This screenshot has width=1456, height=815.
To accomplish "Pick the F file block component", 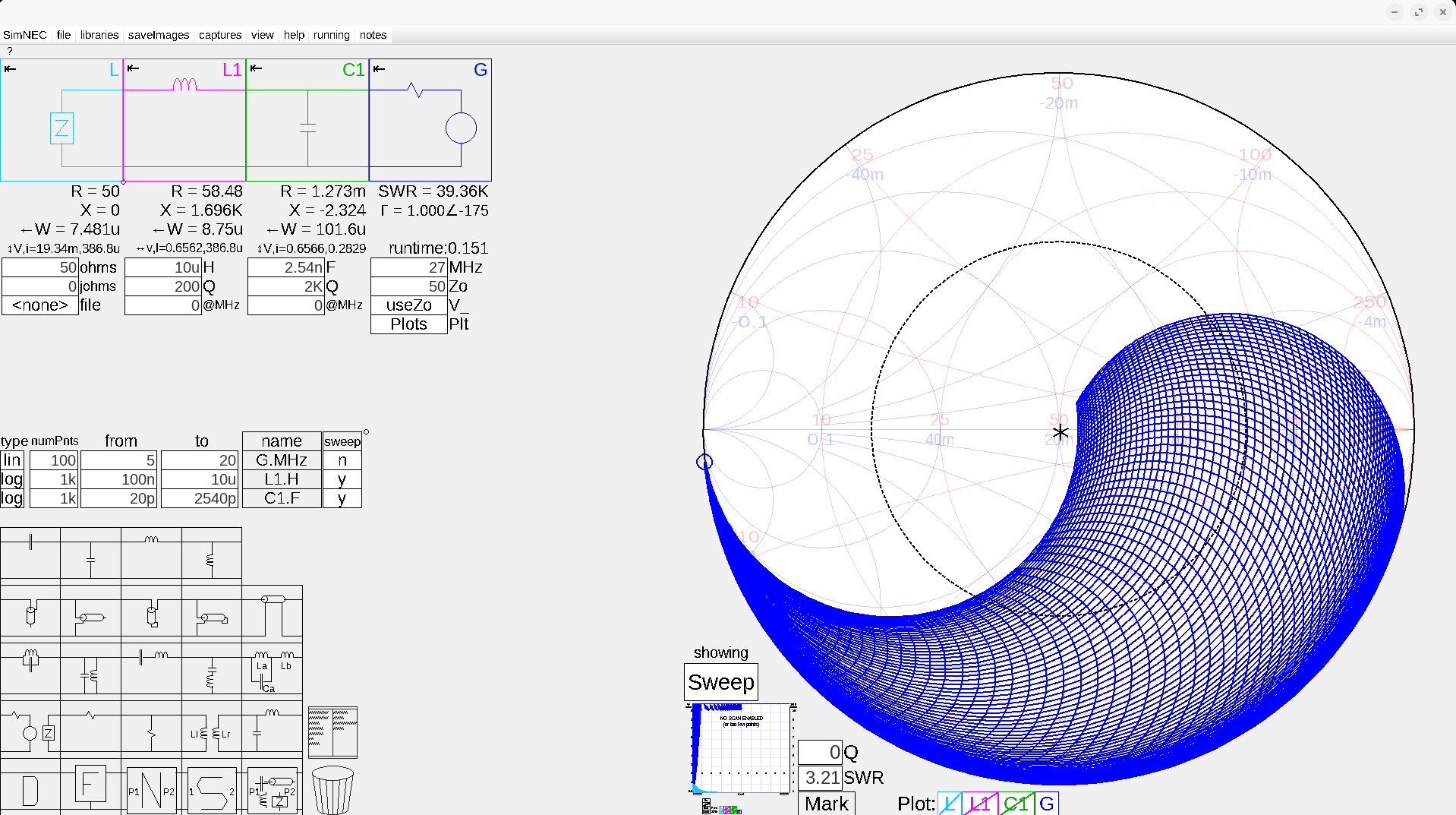I will click(x=90, y=785).
